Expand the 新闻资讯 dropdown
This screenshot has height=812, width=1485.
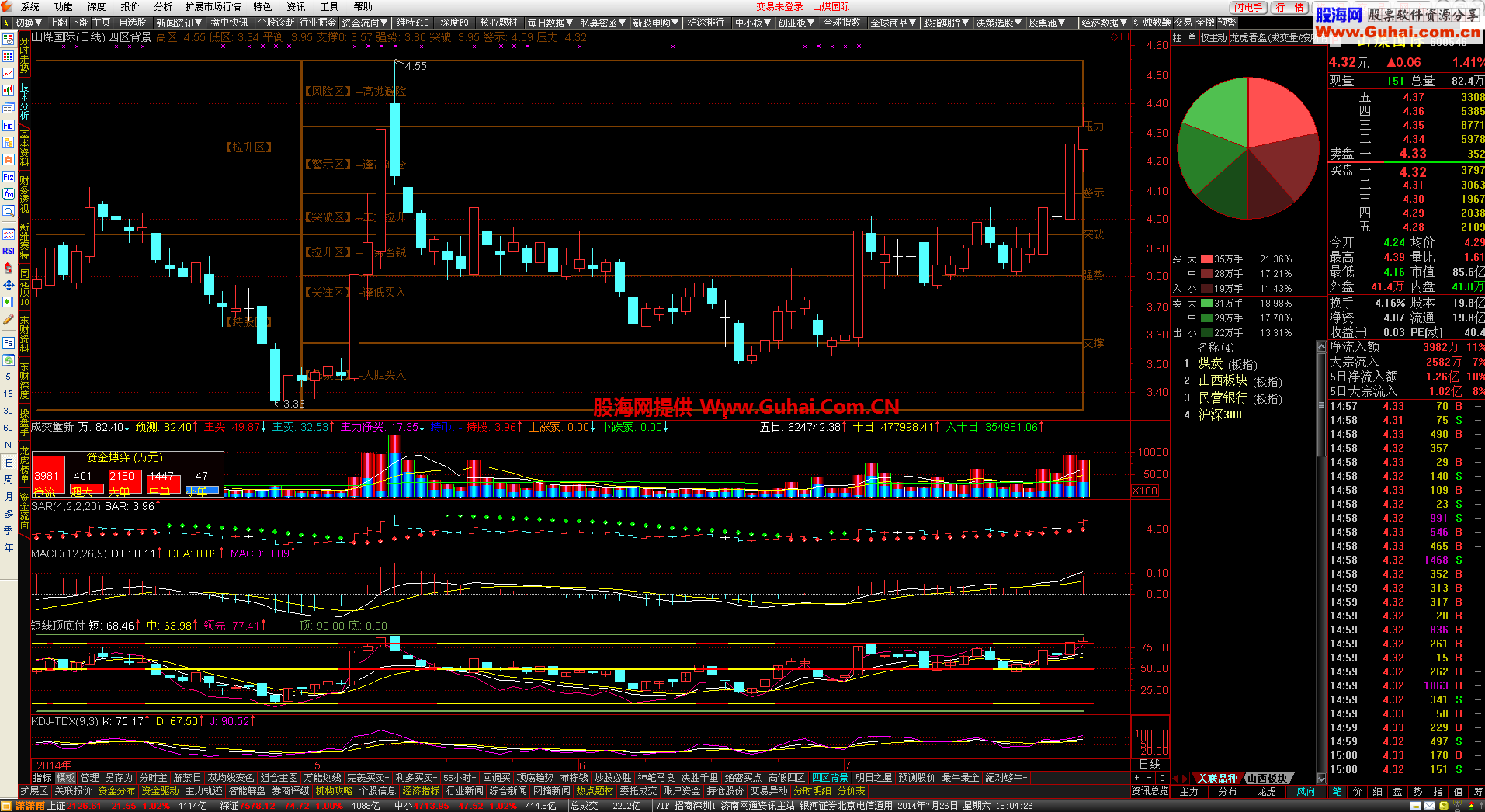(x=179, y=23)
